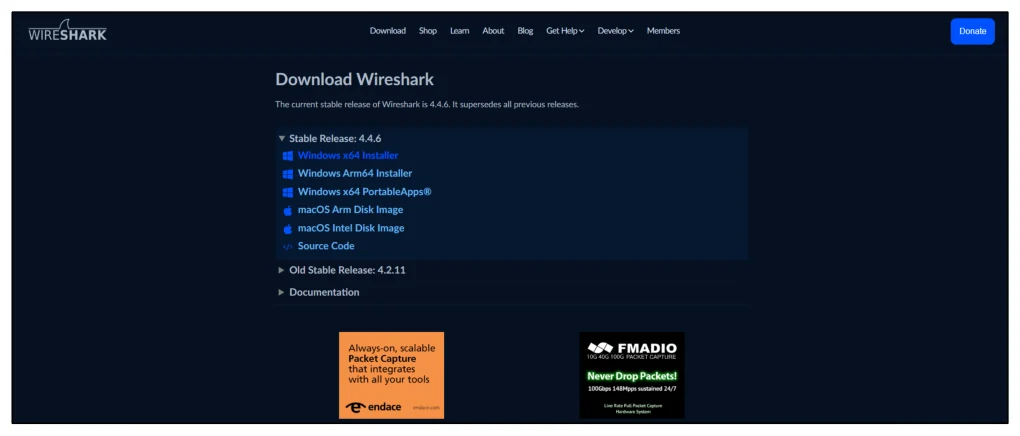Viewport: 1020px width, 436px height.
Task: Go to the Shop page
Action: (428, 31)
